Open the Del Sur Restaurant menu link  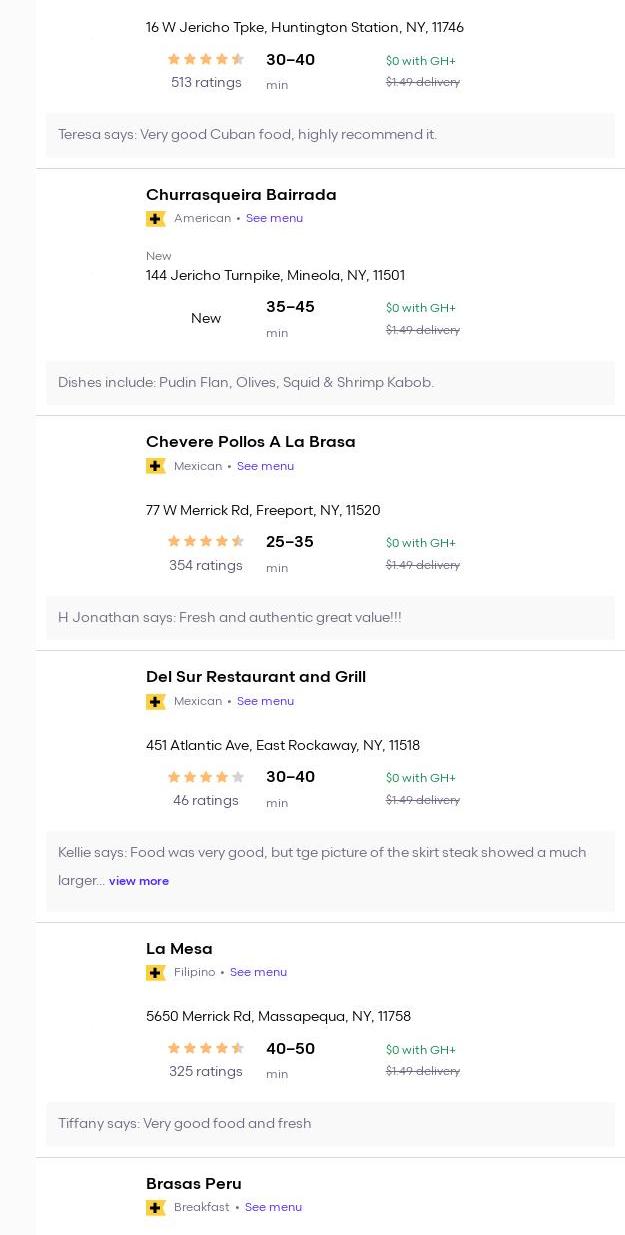[265, 701]
